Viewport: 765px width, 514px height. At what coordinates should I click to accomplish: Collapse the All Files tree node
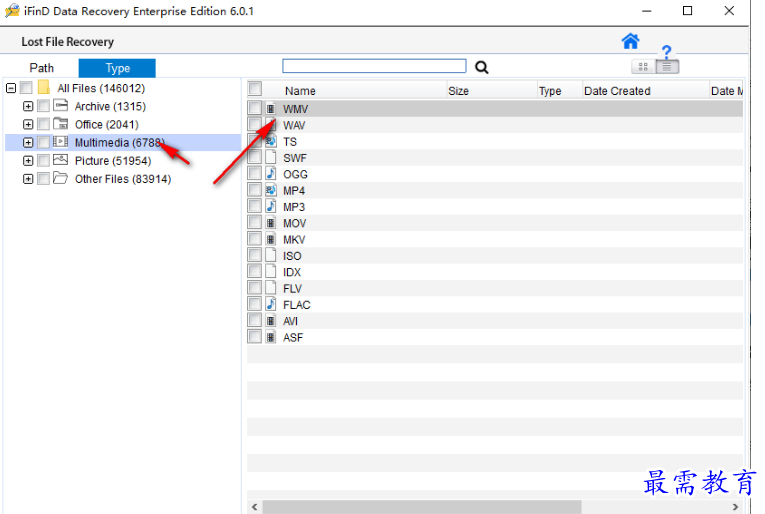click(11, 88)
